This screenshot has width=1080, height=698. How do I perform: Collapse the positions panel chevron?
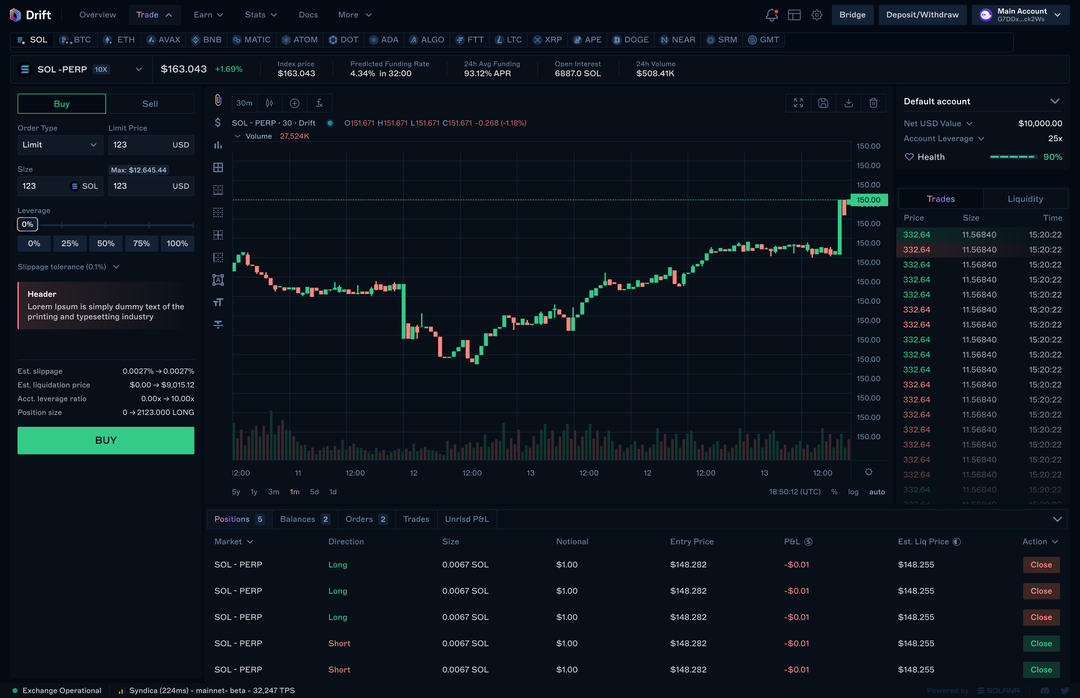click(x=1057, y=520)
